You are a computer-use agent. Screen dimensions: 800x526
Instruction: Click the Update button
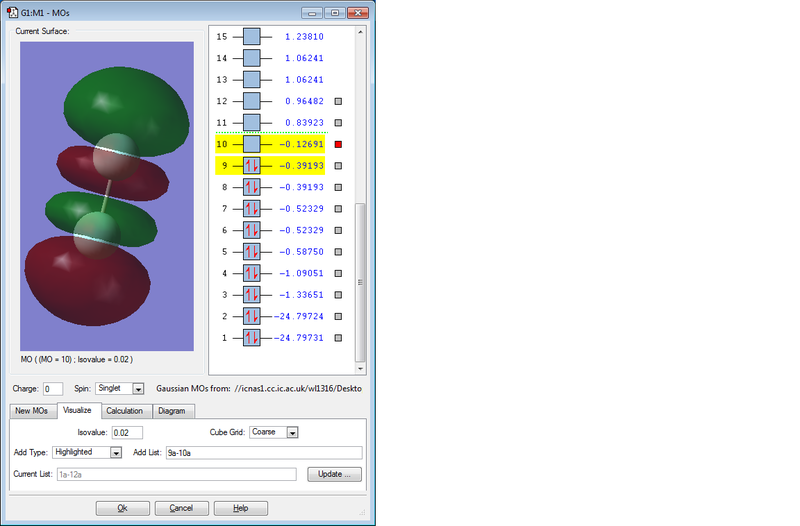[334, 474]
